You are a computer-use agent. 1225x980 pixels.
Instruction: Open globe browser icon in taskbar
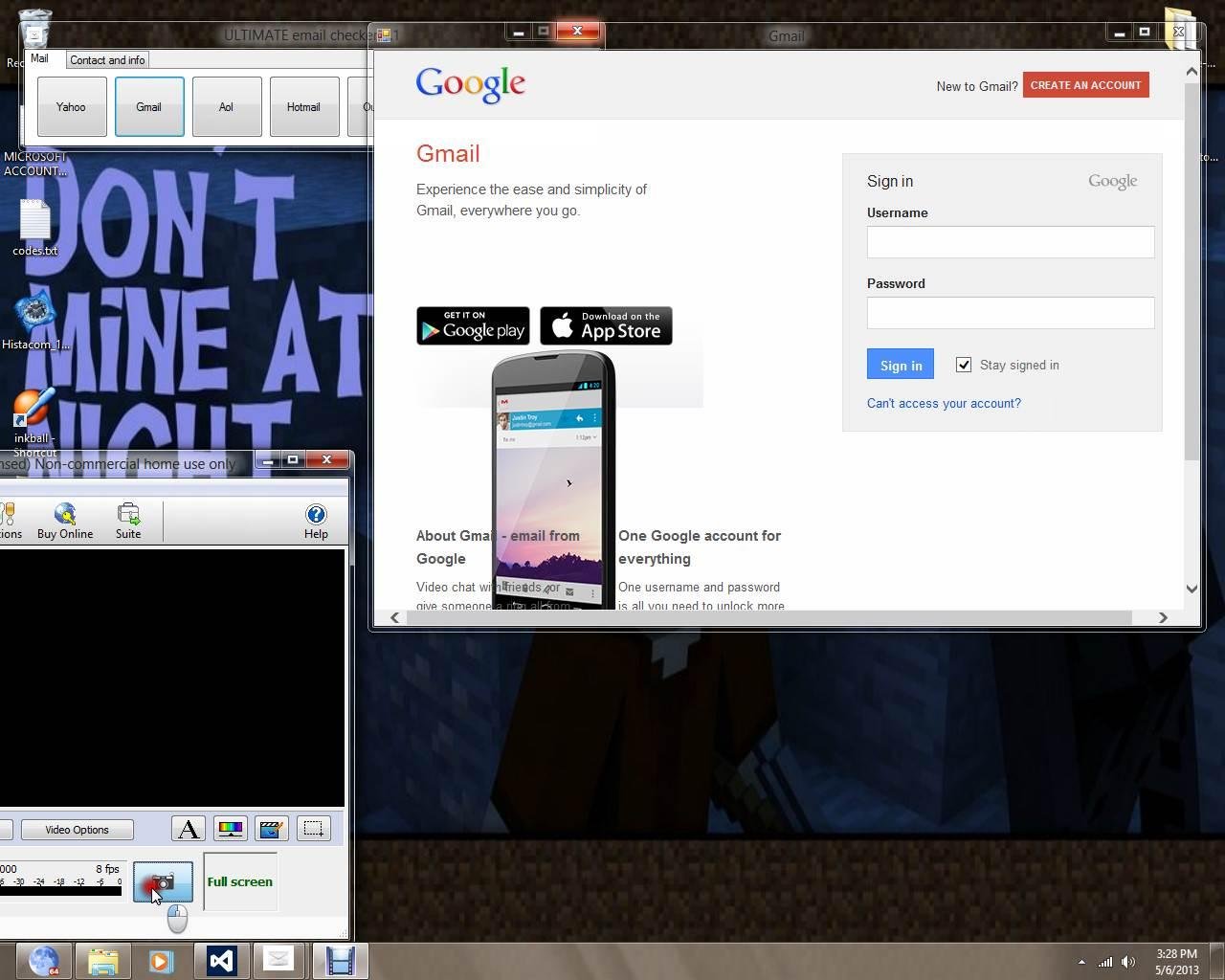tap(43, 960)
